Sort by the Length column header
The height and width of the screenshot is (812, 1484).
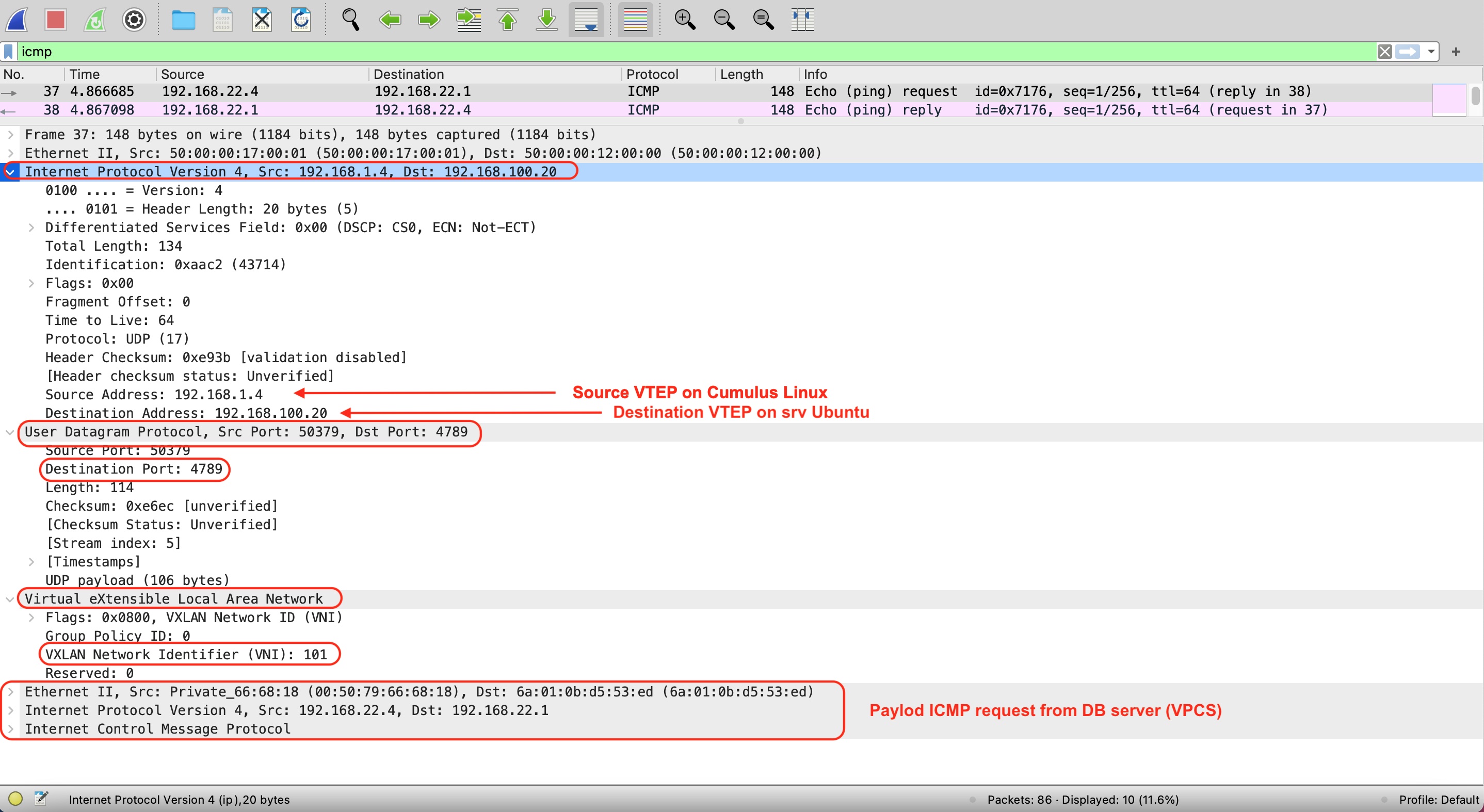(x=756, y=74)
